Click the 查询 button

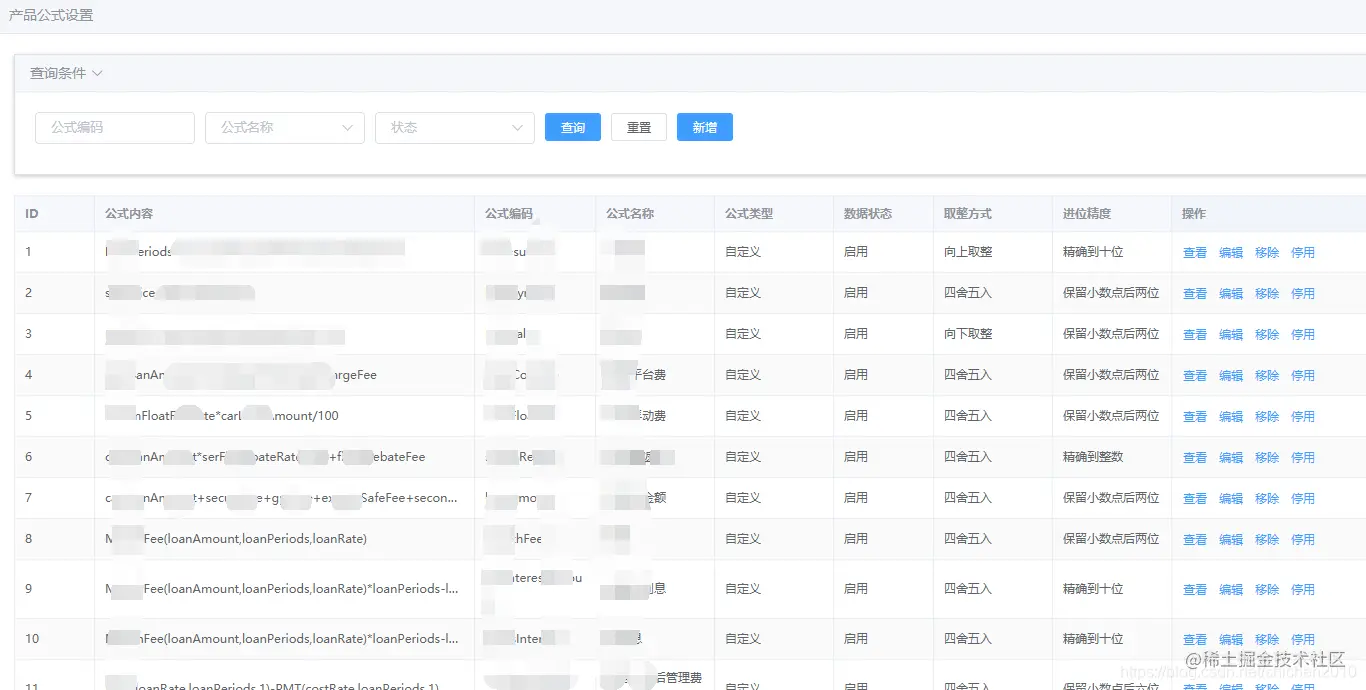tap(573, 127)
